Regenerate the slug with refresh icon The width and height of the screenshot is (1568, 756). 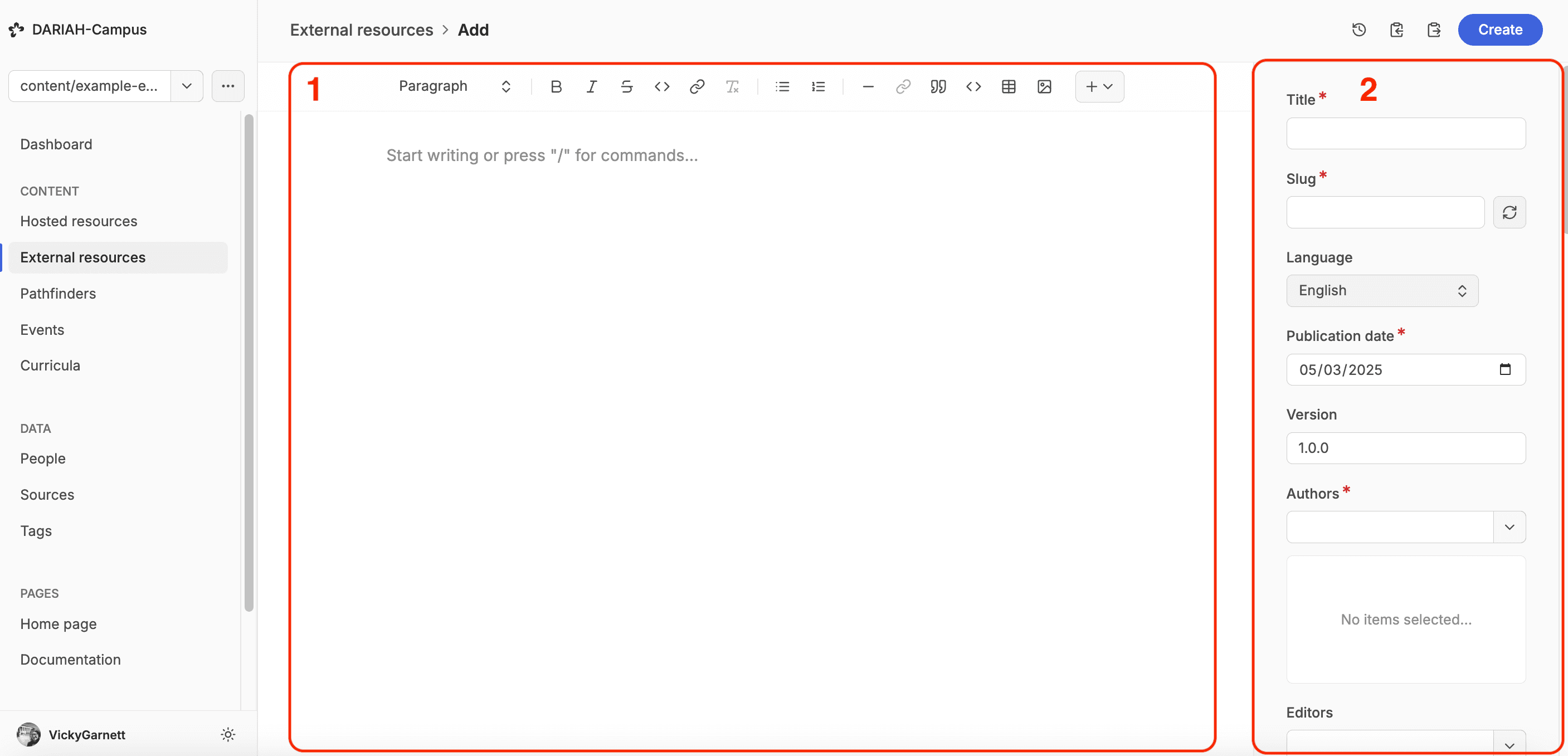(x=1509, y=212)
